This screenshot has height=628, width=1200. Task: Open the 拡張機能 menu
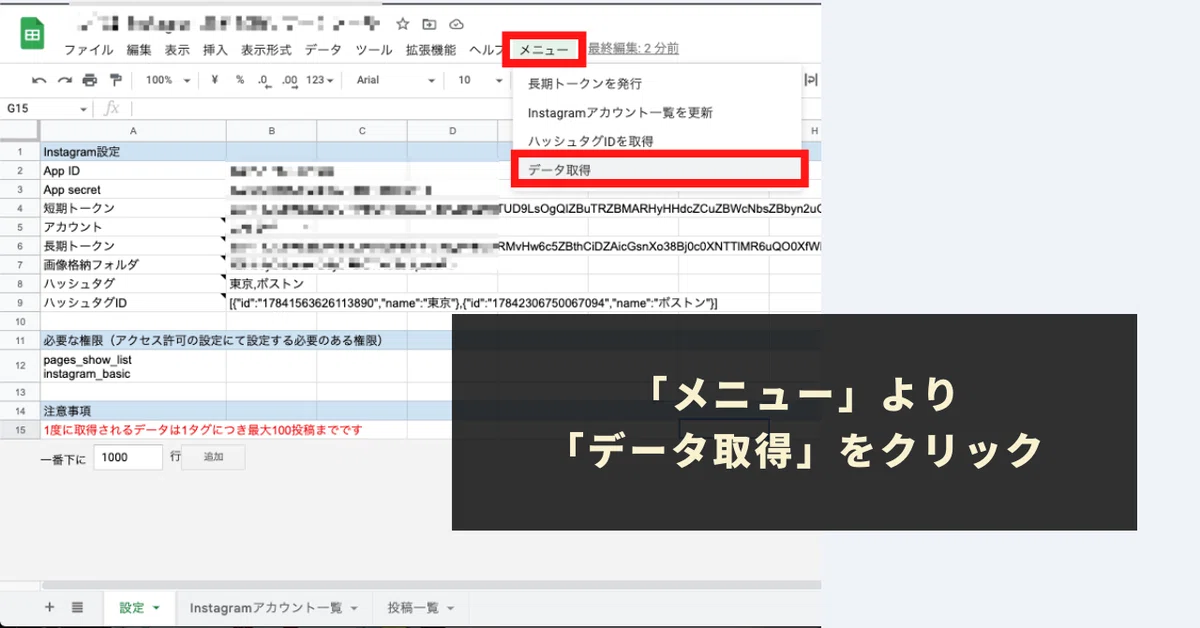point(431,49)
